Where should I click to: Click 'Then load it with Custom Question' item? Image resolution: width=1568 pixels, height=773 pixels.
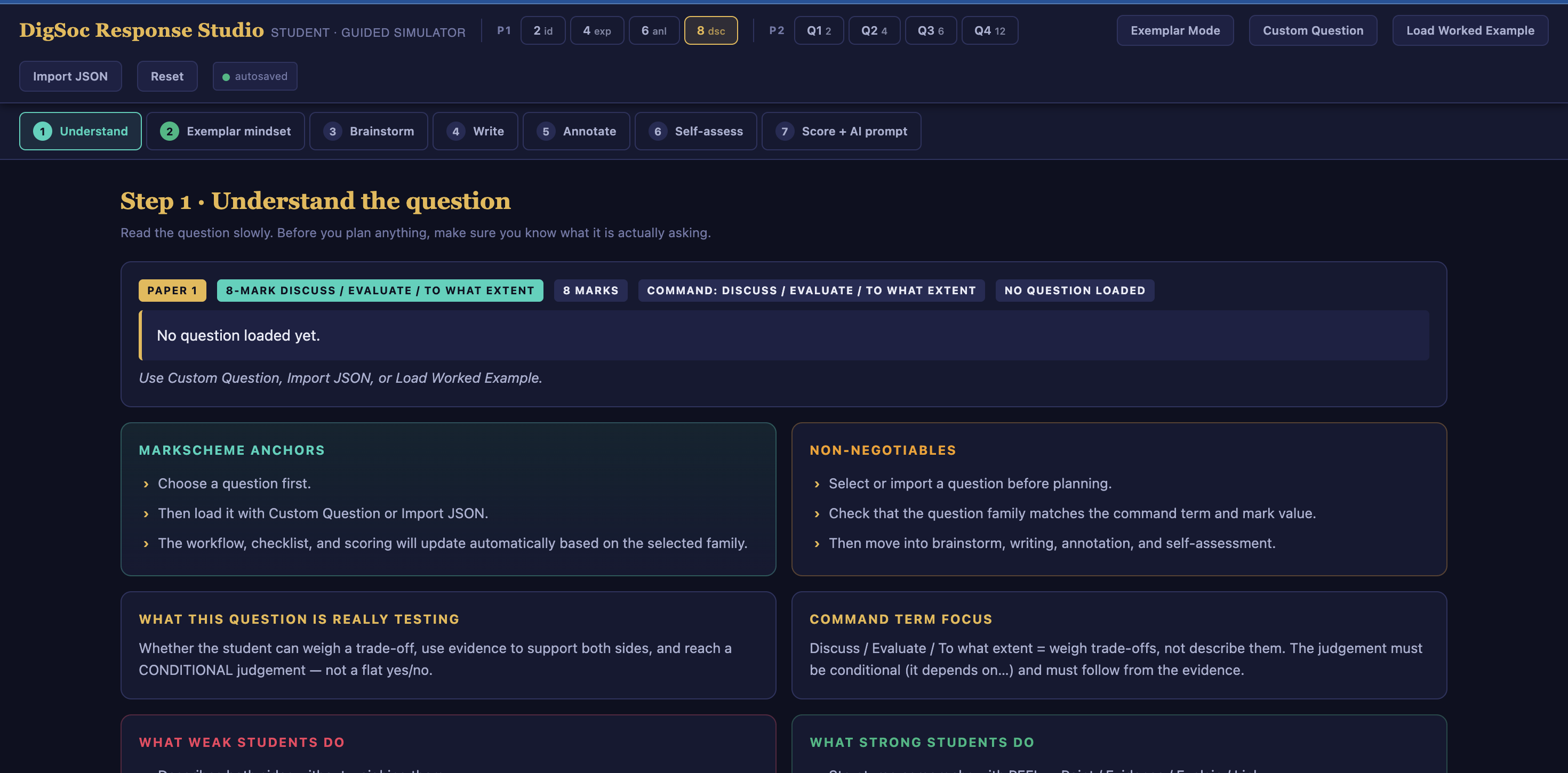point(323,513)
